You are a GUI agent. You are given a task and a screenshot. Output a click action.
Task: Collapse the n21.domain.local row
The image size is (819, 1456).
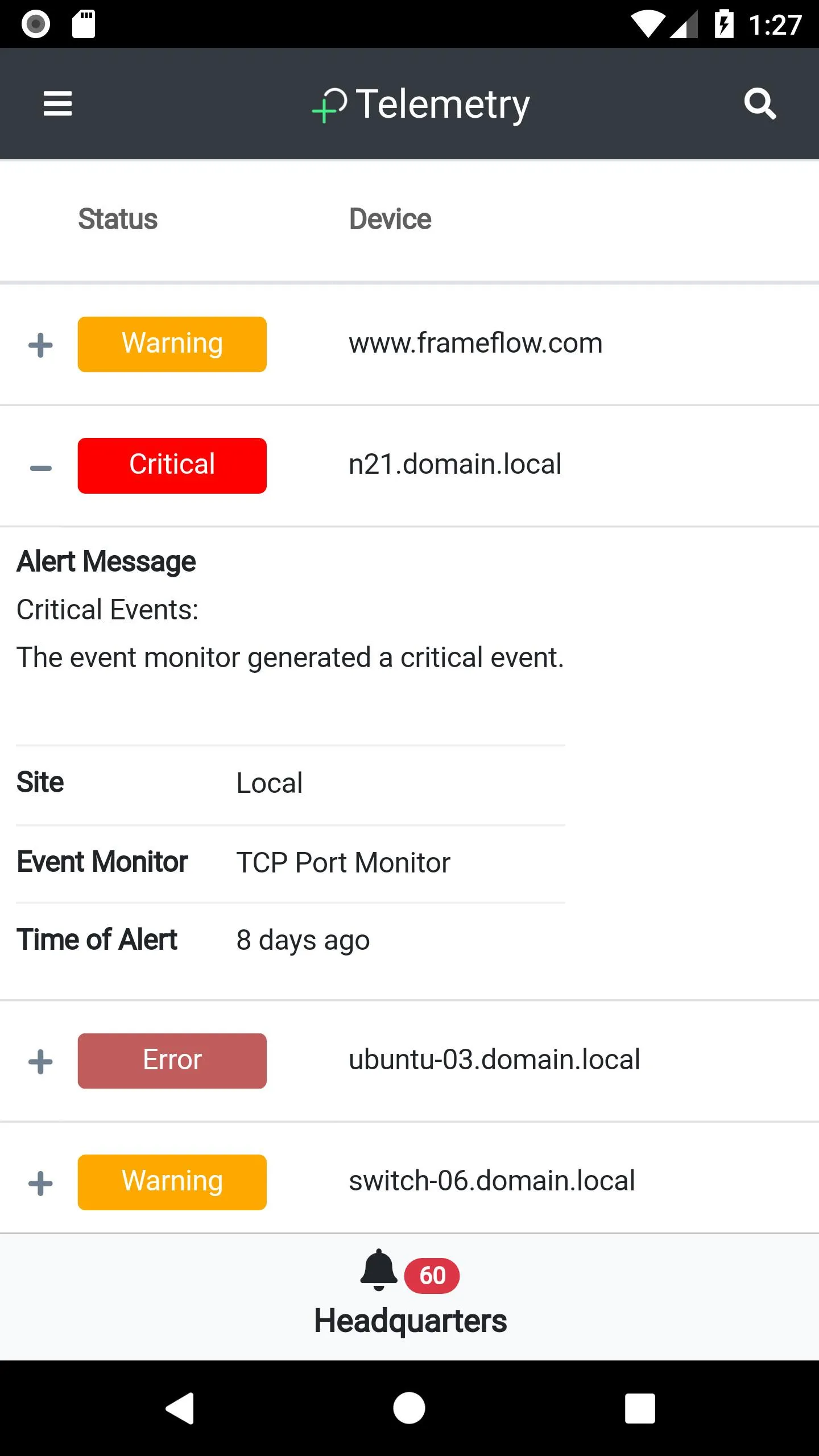[x=40, y=468]
